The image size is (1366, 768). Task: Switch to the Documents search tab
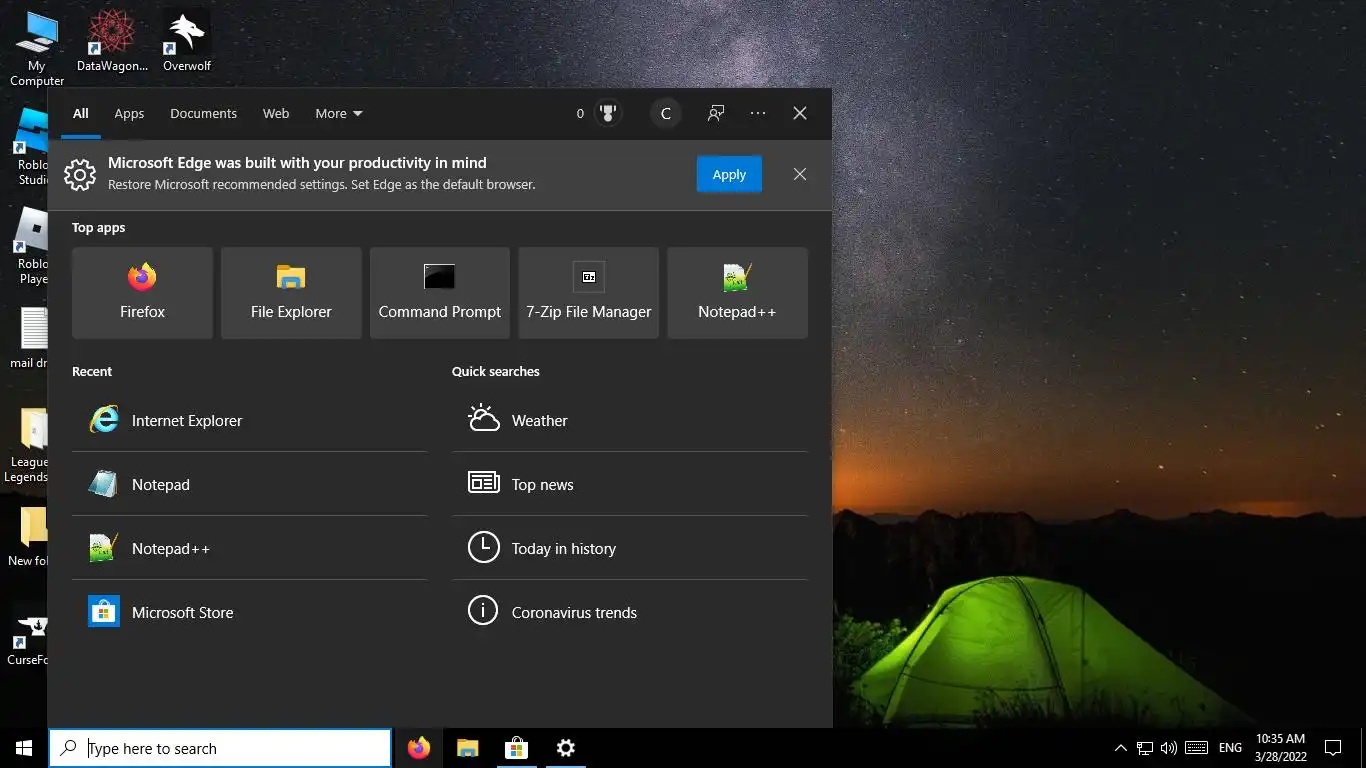203,113
